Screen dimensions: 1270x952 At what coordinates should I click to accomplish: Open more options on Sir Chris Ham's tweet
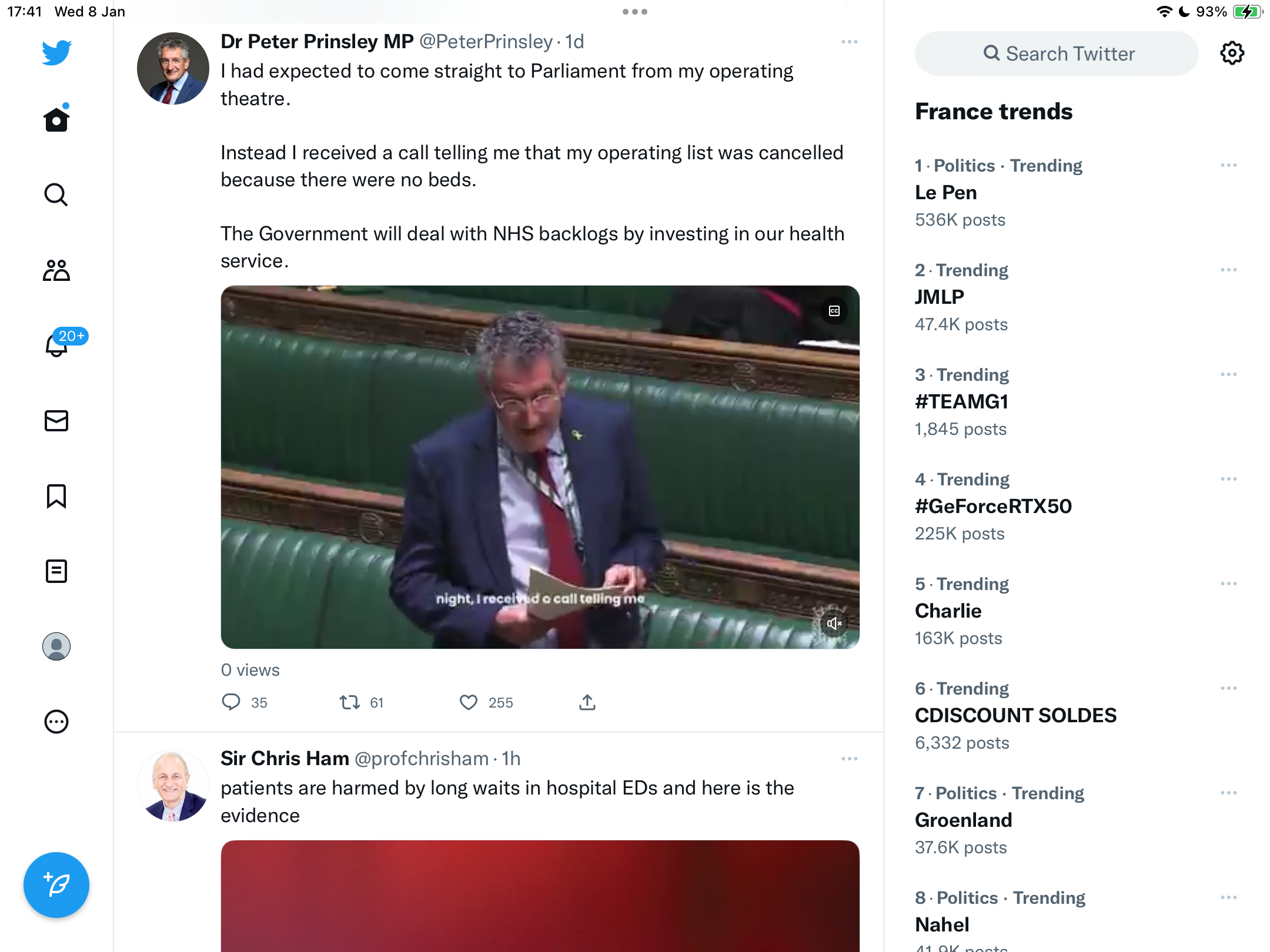(x=850, y=759)
